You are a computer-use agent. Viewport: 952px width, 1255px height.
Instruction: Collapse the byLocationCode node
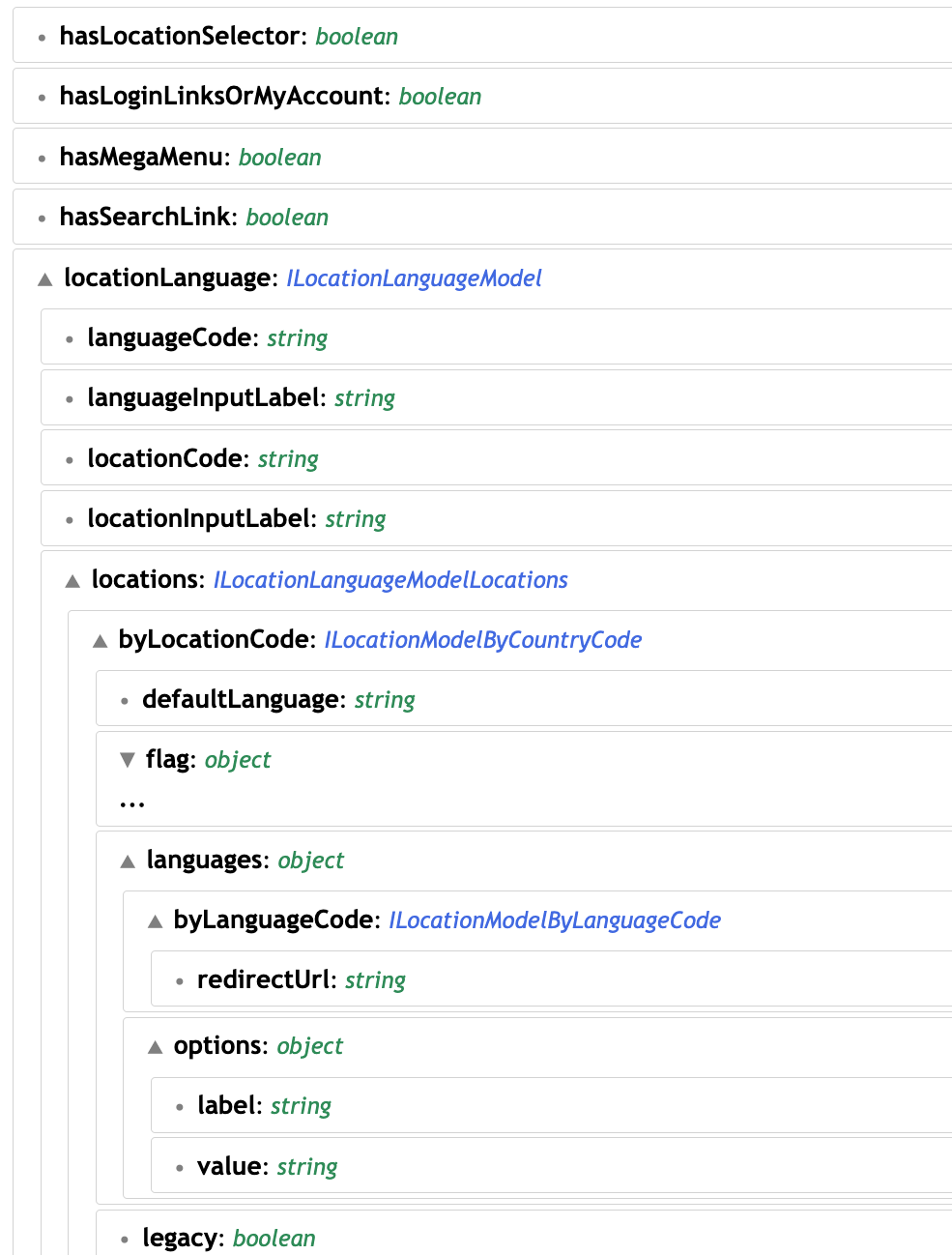tap(100, 640)
